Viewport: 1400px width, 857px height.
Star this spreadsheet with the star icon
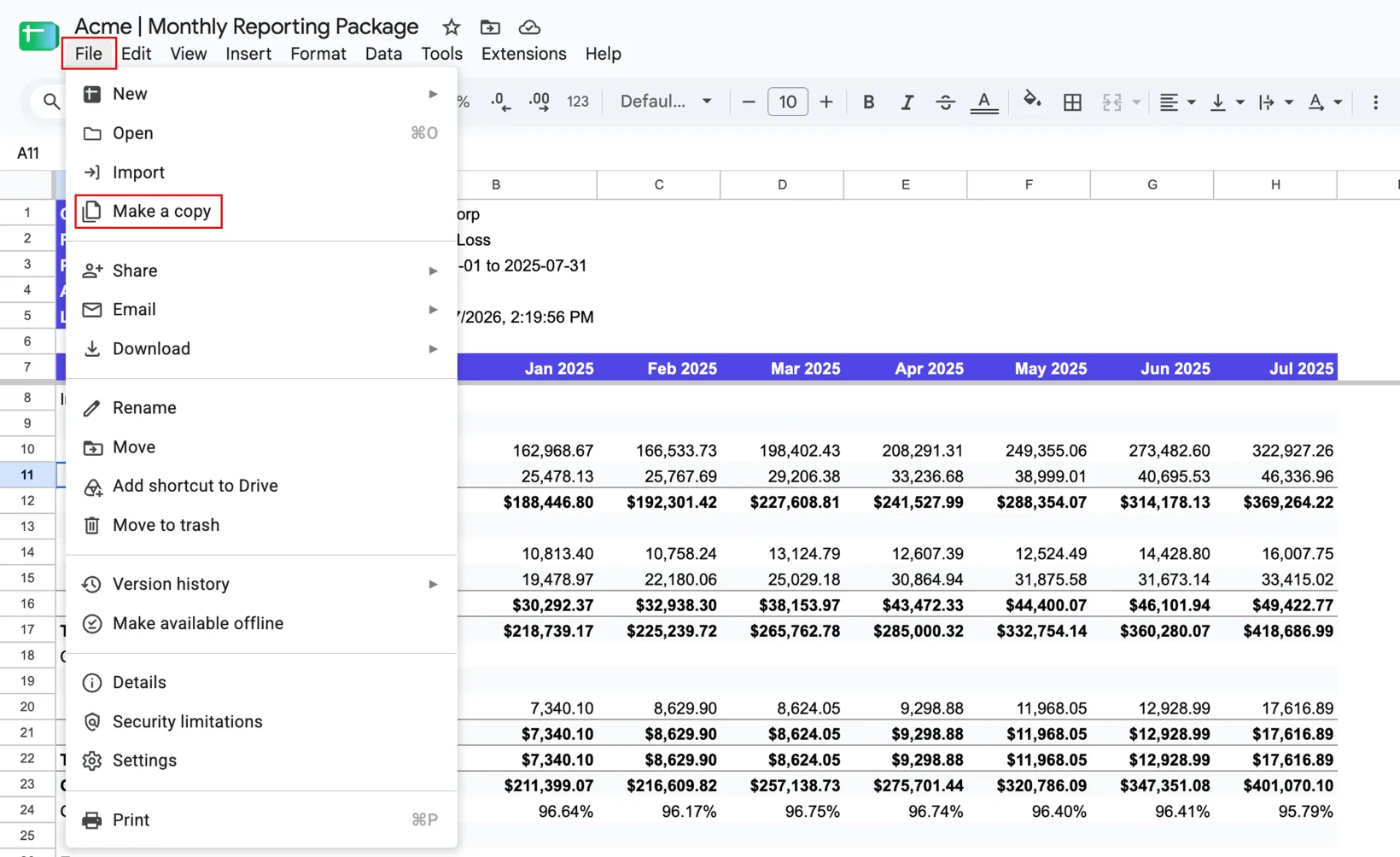coord(452,27)
